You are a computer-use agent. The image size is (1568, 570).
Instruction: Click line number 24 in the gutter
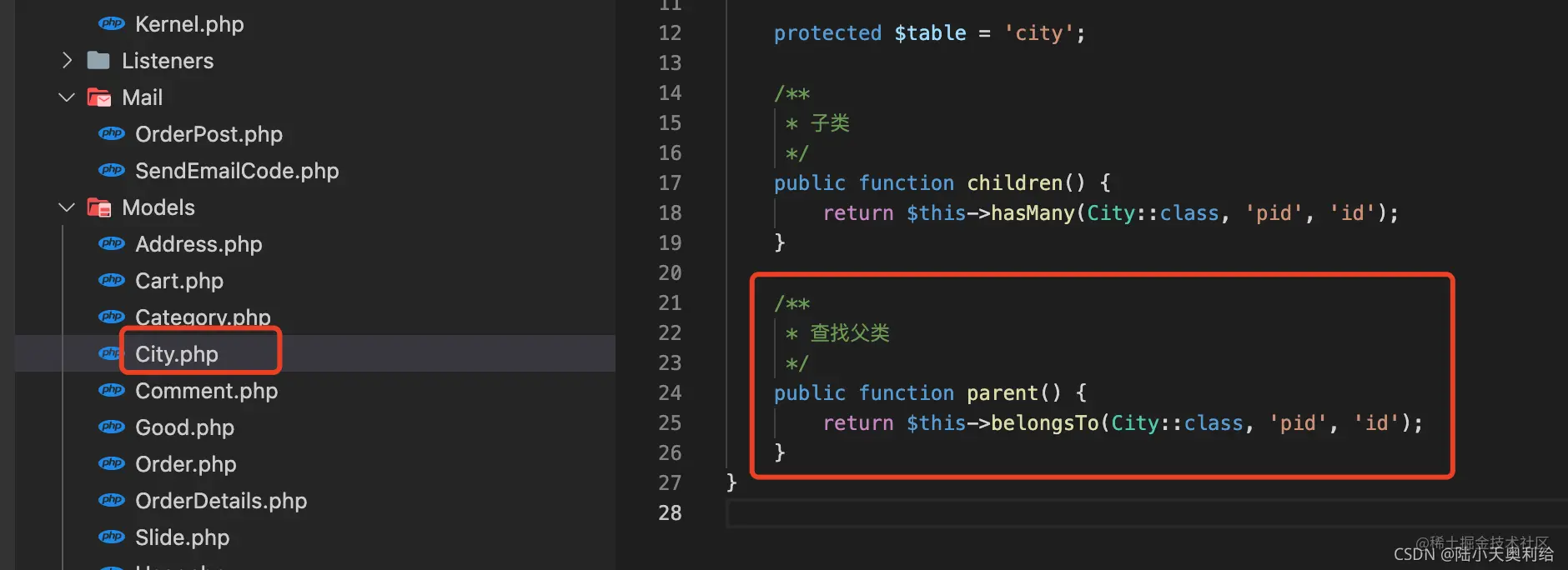click(670, 392)
